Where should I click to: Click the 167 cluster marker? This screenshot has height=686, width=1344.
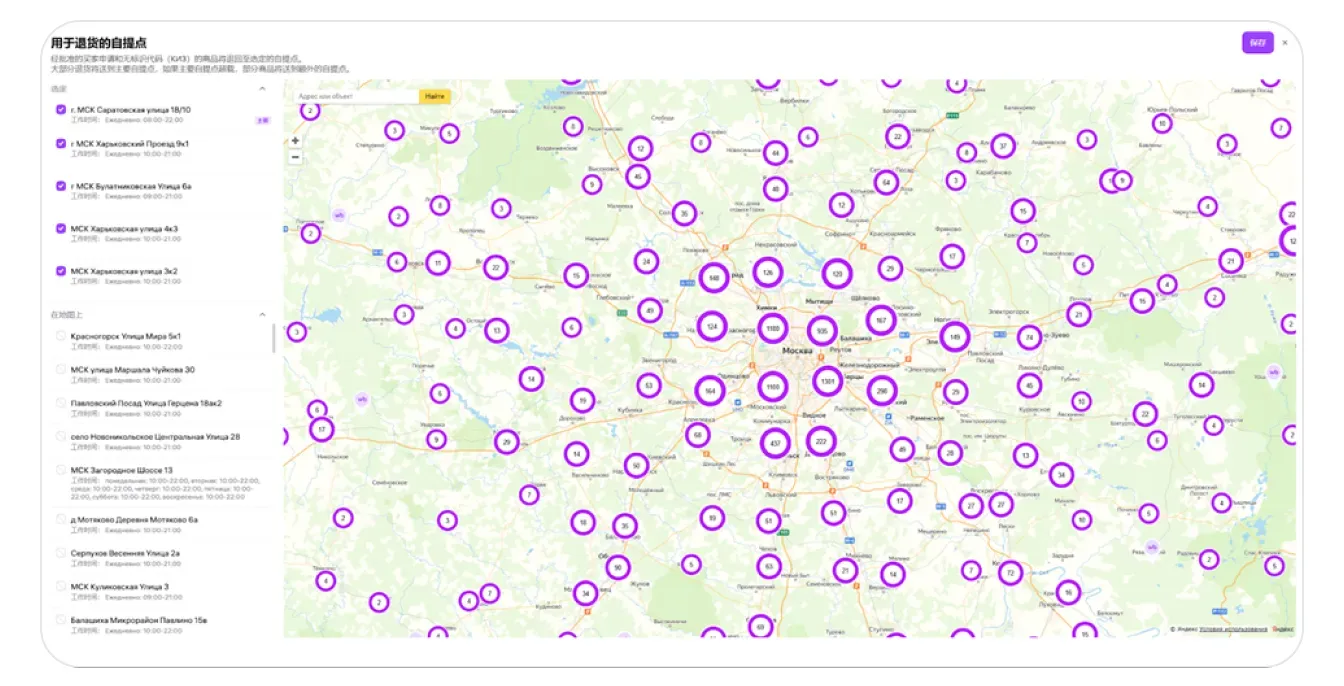(x=880, y=320)
